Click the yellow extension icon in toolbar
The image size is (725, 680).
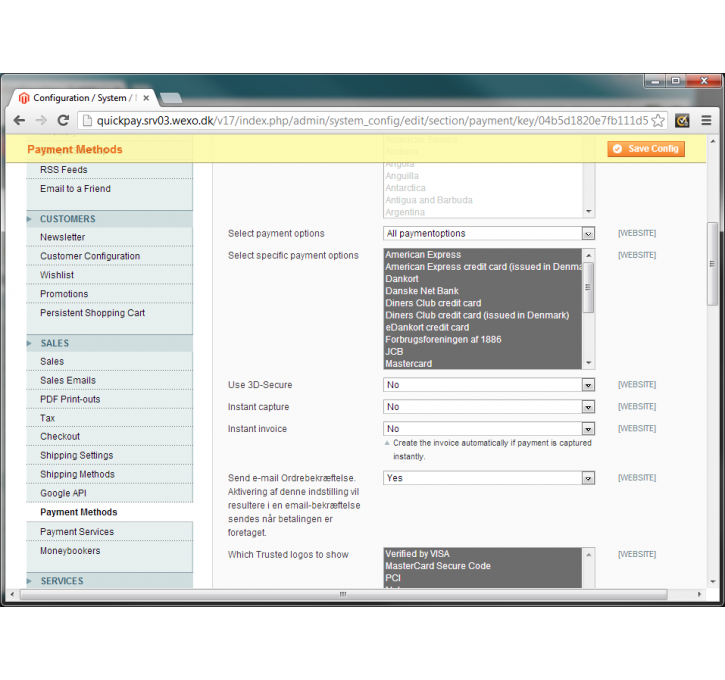point(682,121)
